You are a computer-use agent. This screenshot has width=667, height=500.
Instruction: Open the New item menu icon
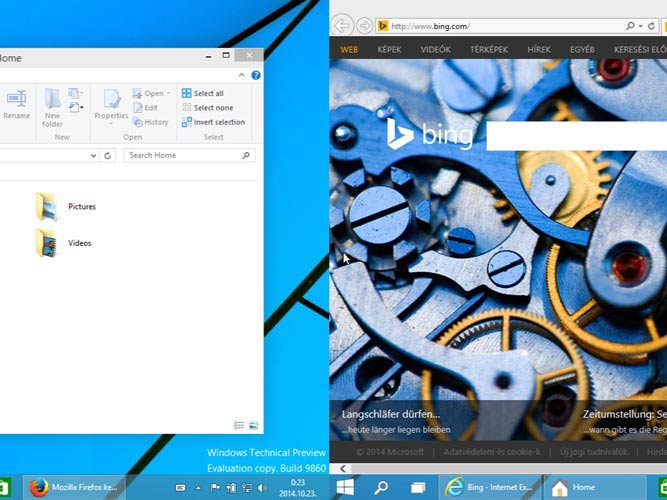pyautogui.click(x=75, y=93)
